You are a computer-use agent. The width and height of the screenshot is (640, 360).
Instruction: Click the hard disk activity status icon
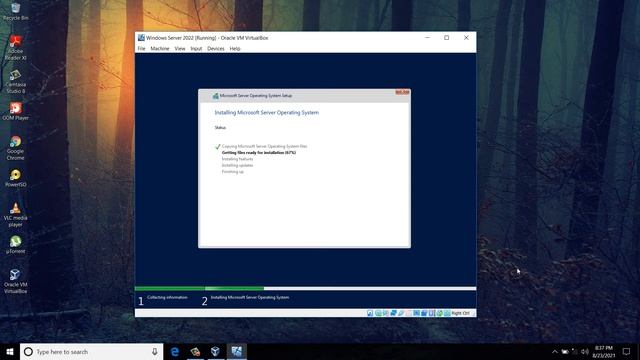tap(370, 313)
